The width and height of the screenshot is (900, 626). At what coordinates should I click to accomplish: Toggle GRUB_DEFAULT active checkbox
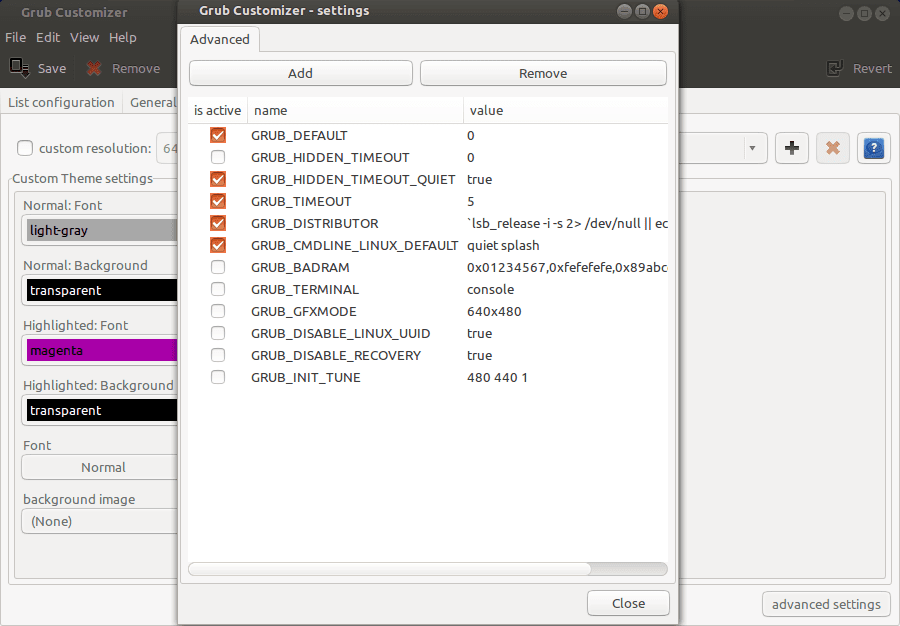coord(218,135)
